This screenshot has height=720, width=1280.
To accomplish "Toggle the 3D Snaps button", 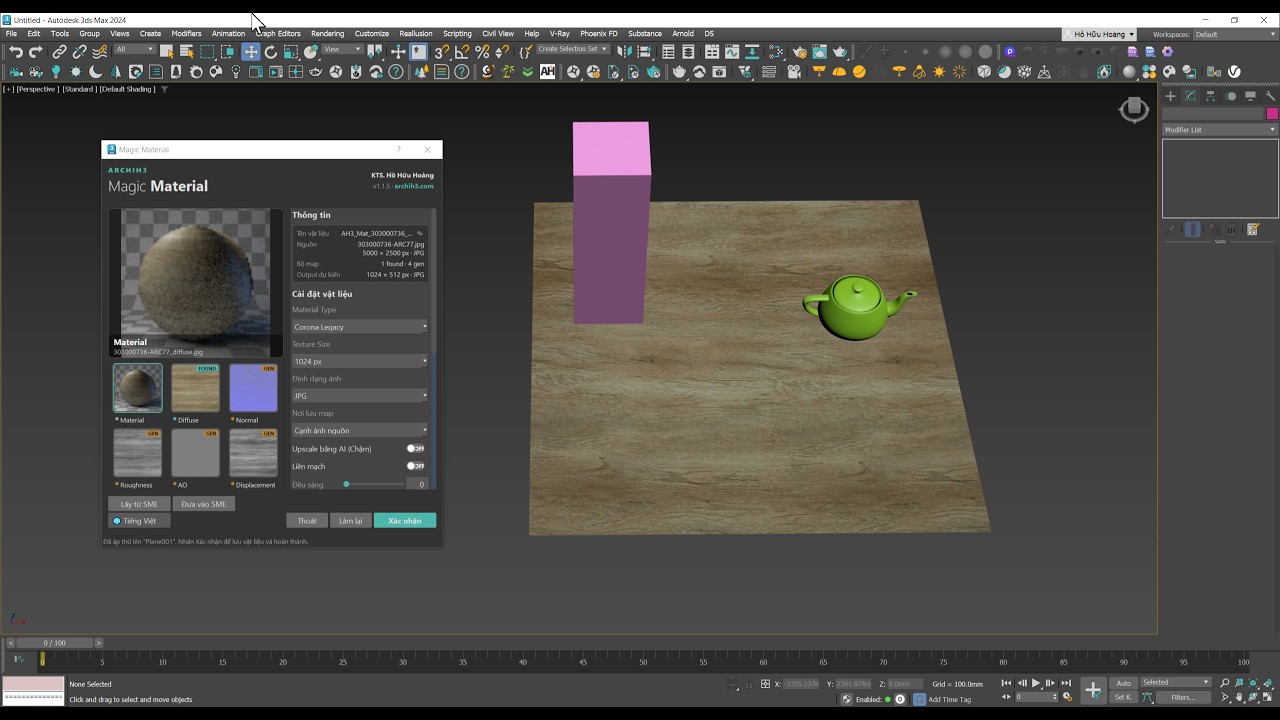I will tap(441, 52).
